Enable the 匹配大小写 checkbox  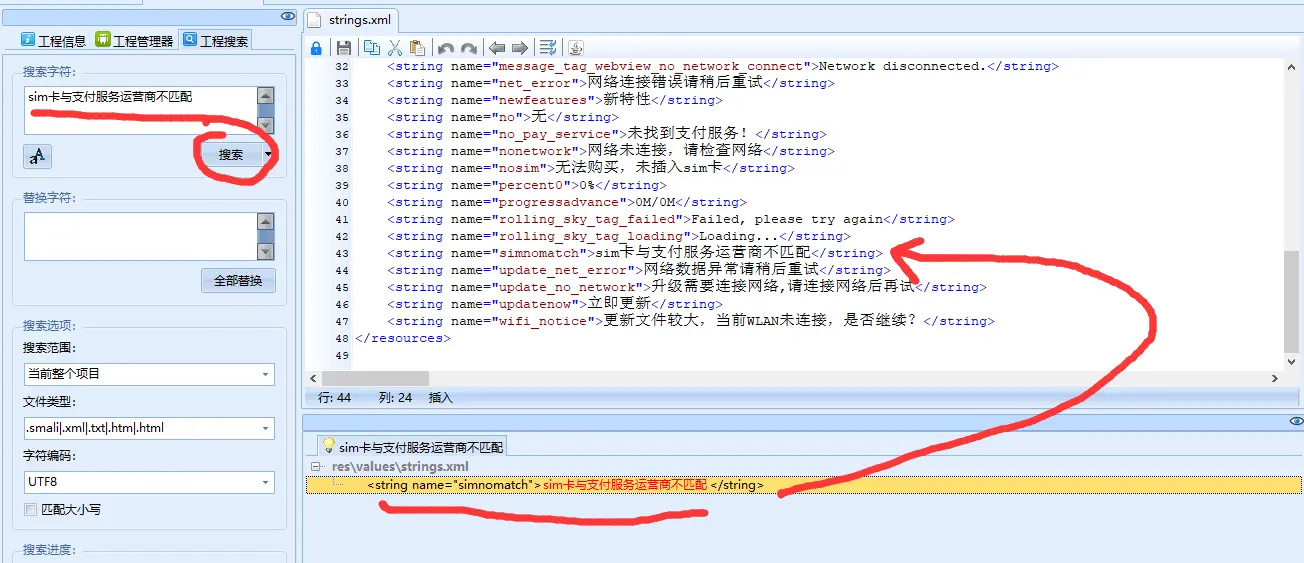coord(31,510)
